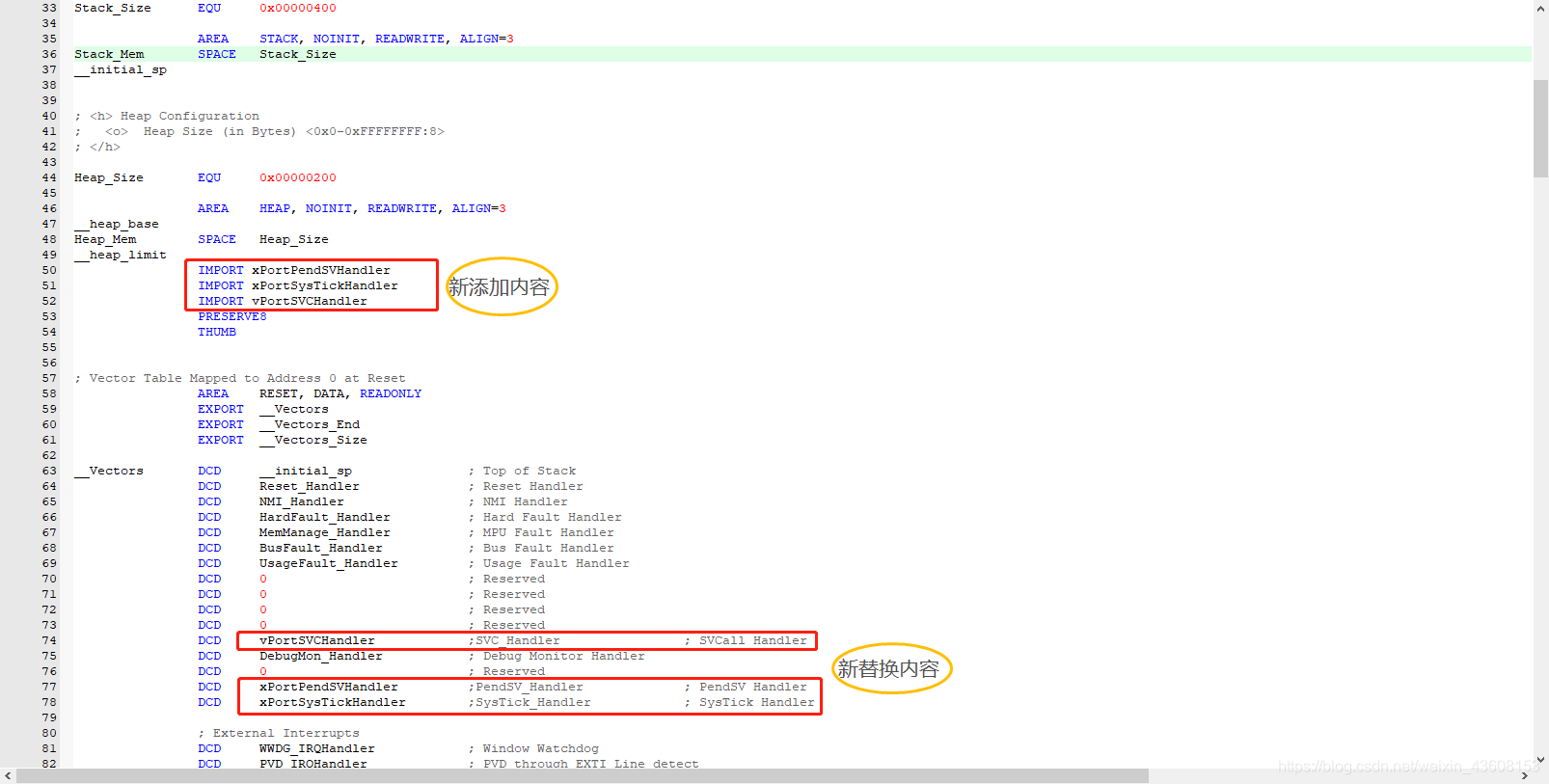The image size is (1549, 784).
Task: Select the Heap_Mem label
Action: coord(105,239)
